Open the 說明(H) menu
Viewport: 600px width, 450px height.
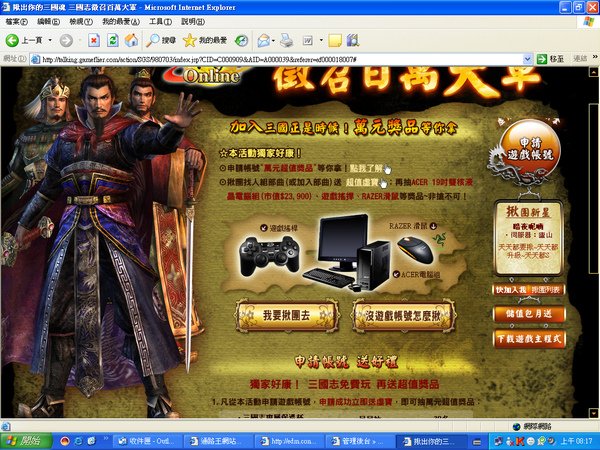pos(193,22)
